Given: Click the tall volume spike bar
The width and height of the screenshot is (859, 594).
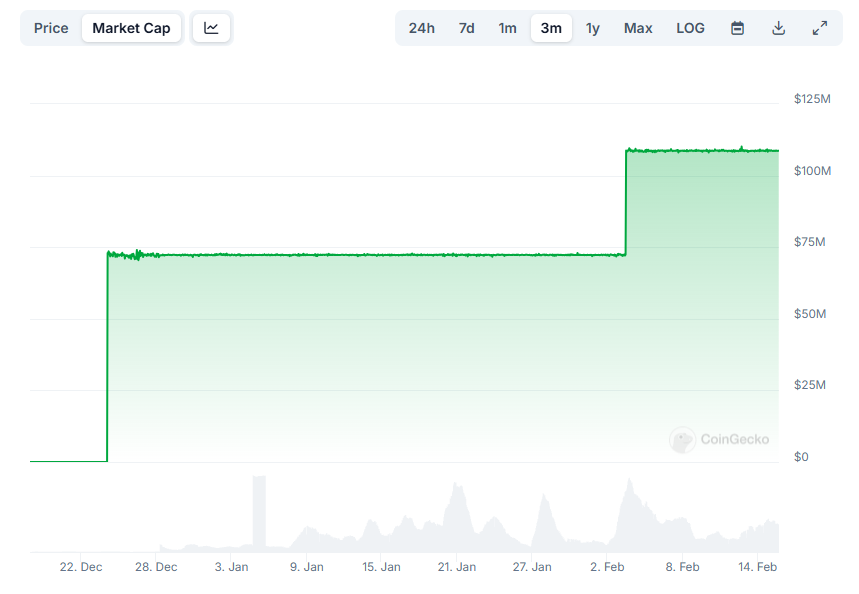Looking at the screenshot, I should coord(260,510).
